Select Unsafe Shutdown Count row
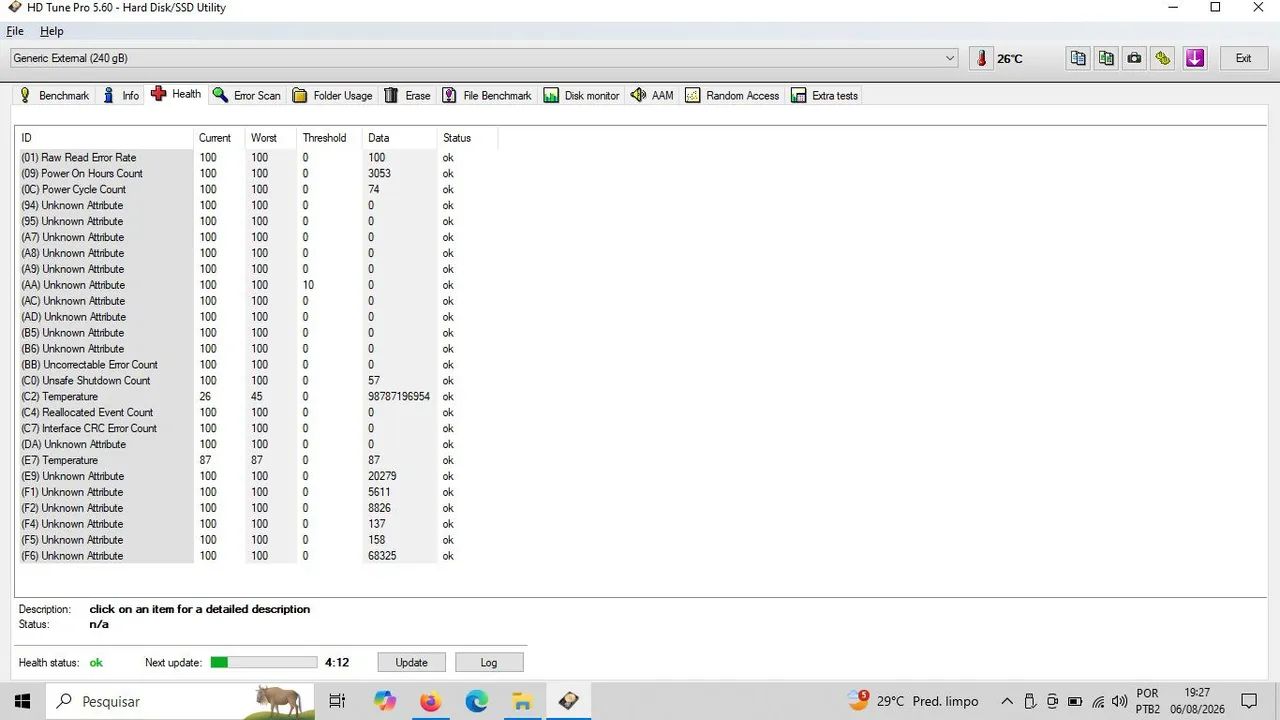1280x720 pixels. (x=257, y=380)
